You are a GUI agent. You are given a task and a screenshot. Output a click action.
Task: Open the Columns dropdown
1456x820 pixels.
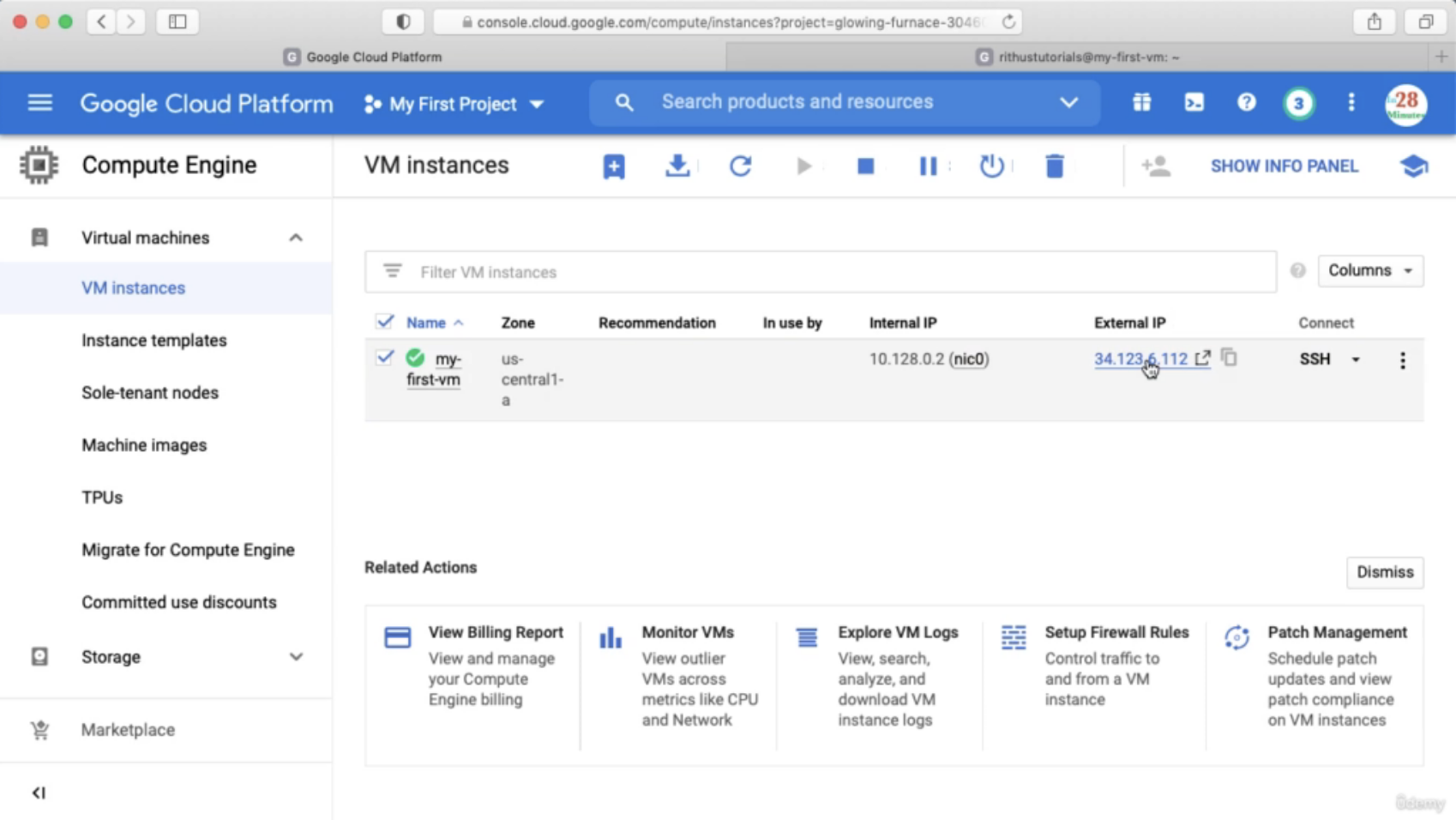point(1370,270)
